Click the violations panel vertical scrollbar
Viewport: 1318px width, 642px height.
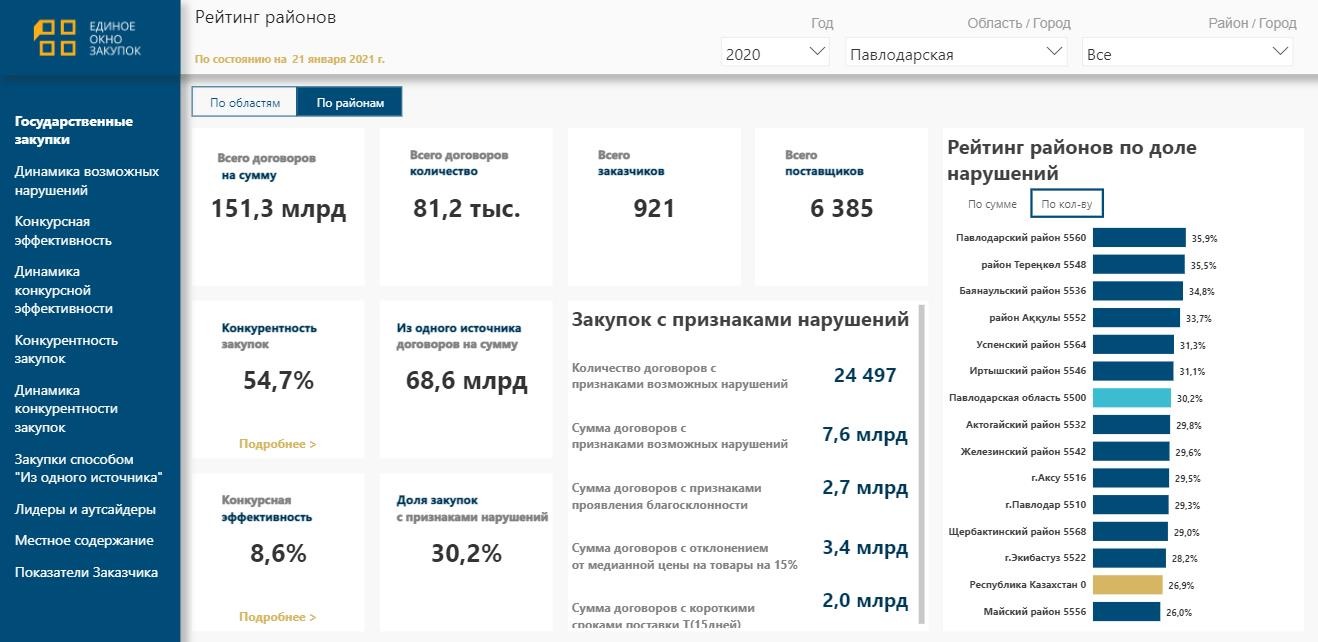click(x=922, y=460)
